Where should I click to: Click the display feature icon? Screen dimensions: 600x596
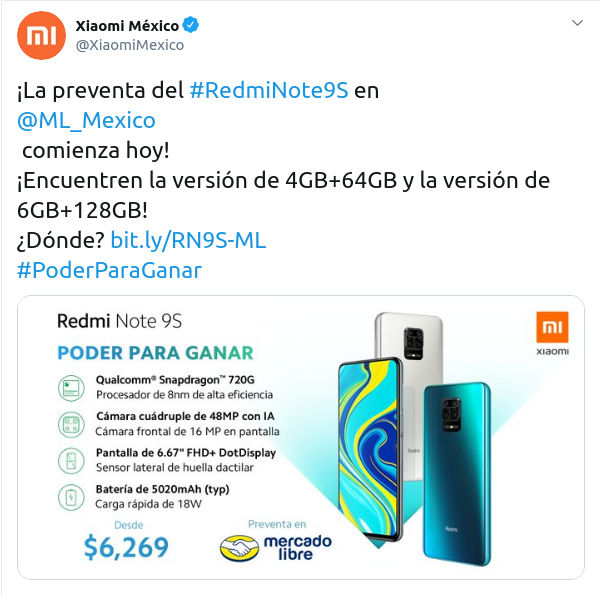click(x=71, y=461)
